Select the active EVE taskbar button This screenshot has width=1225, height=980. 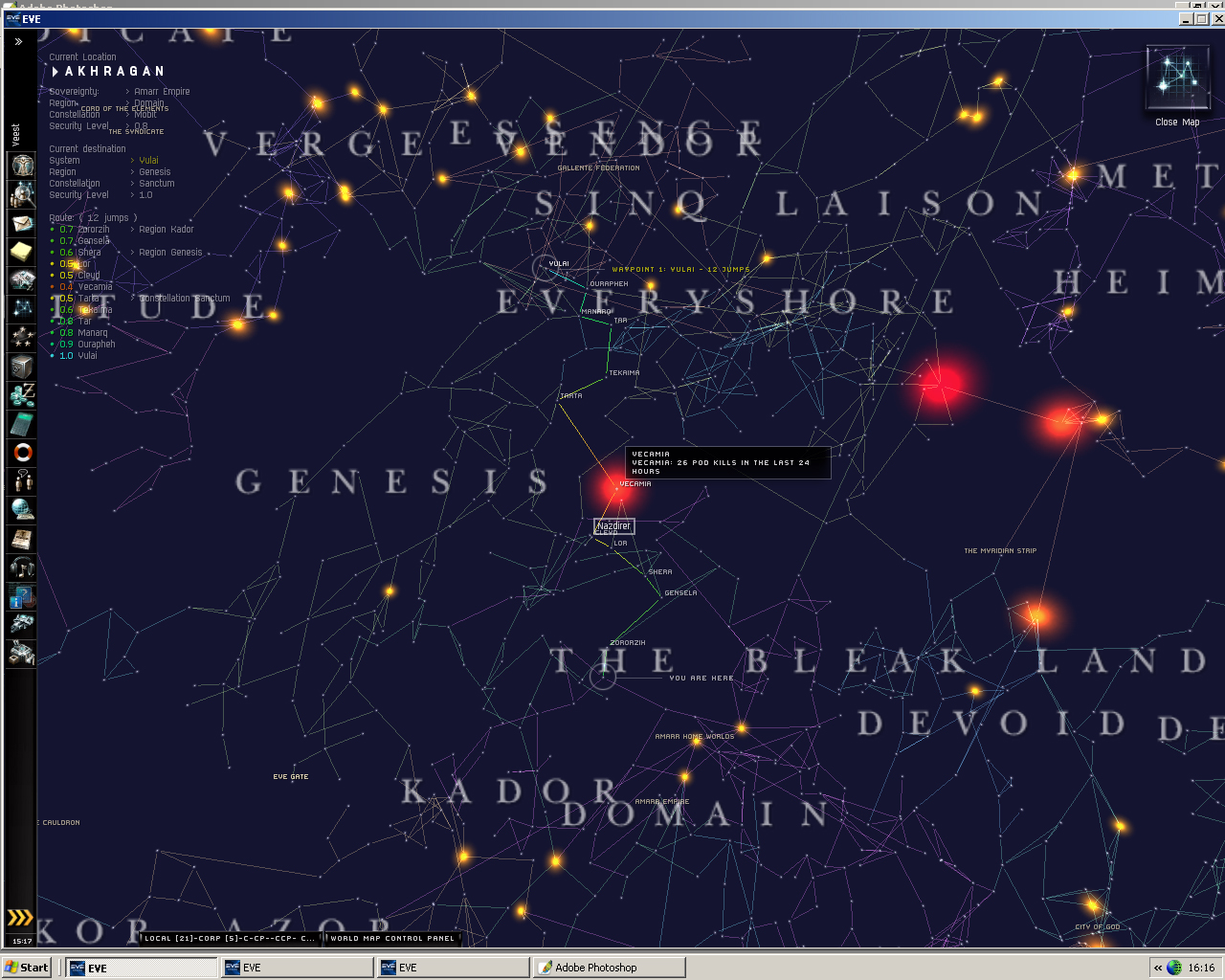(x=143, y=968)
